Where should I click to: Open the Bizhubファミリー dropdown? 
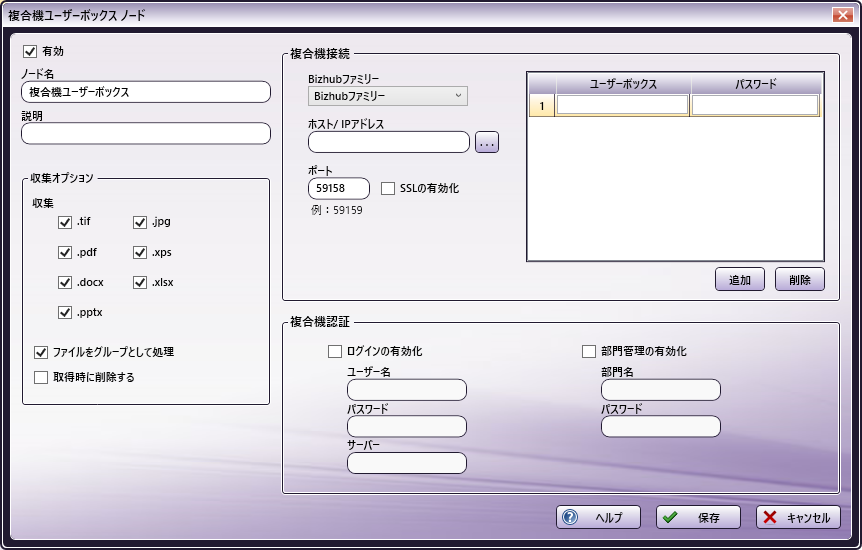(x=388, y=96)
